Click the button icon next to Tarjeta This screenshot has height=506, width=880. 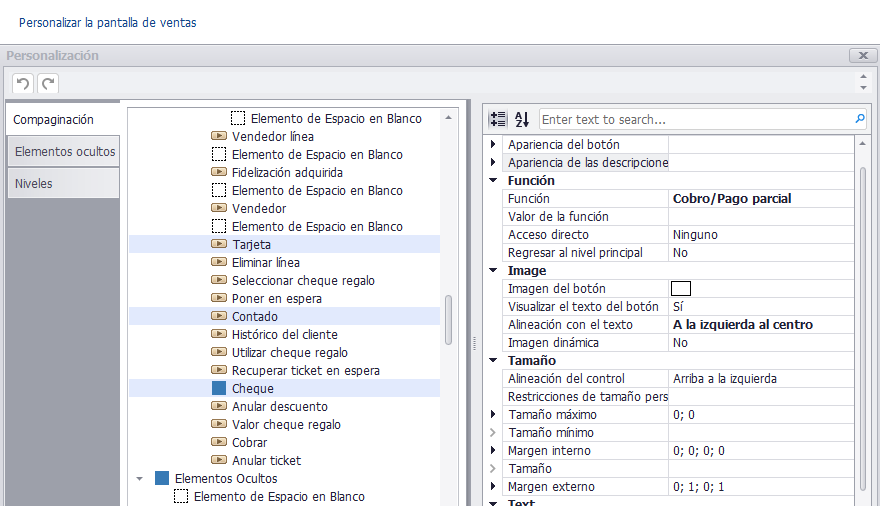click(x=219, y=244)
